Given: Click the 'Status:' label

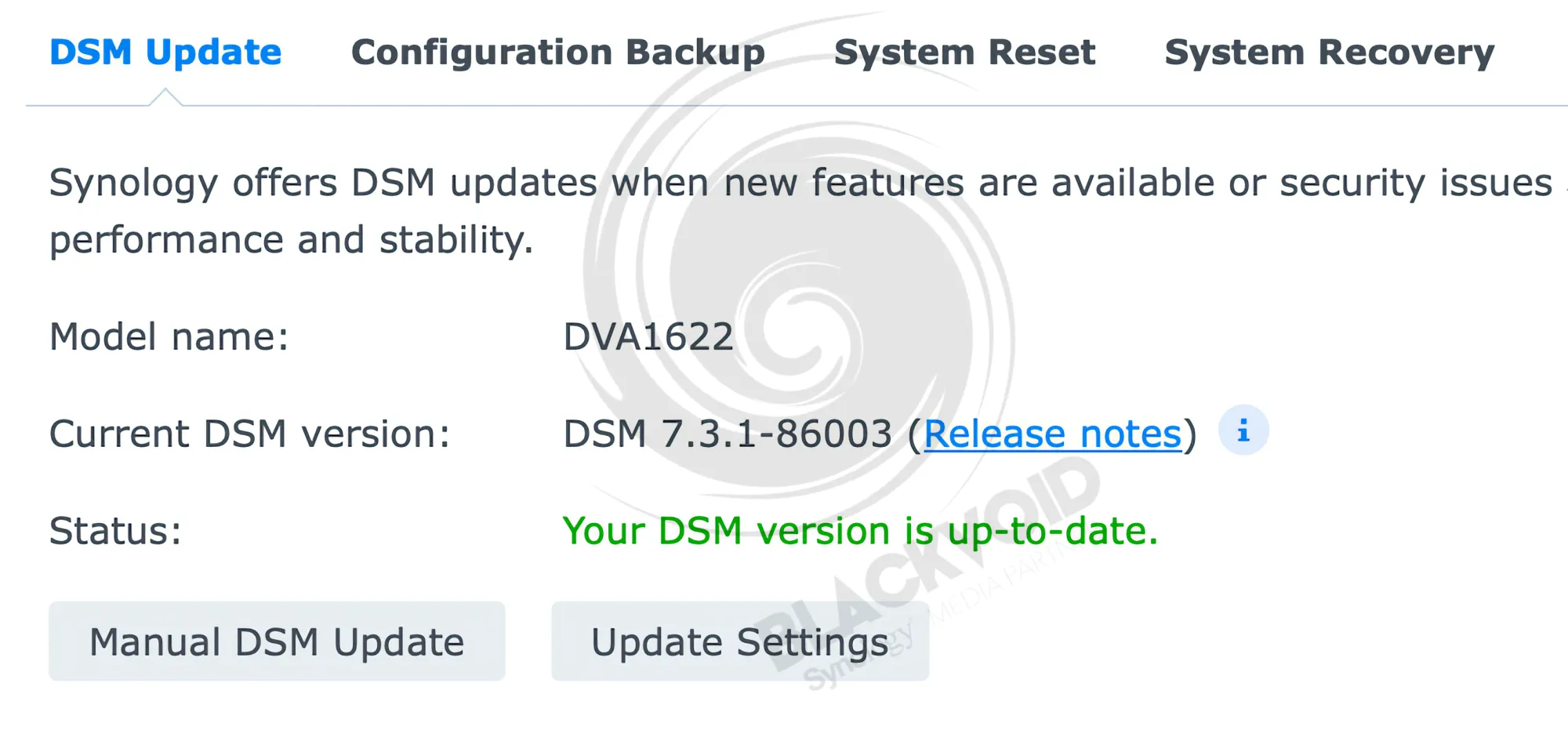Looking at the screenshot, I should (115, 531).
